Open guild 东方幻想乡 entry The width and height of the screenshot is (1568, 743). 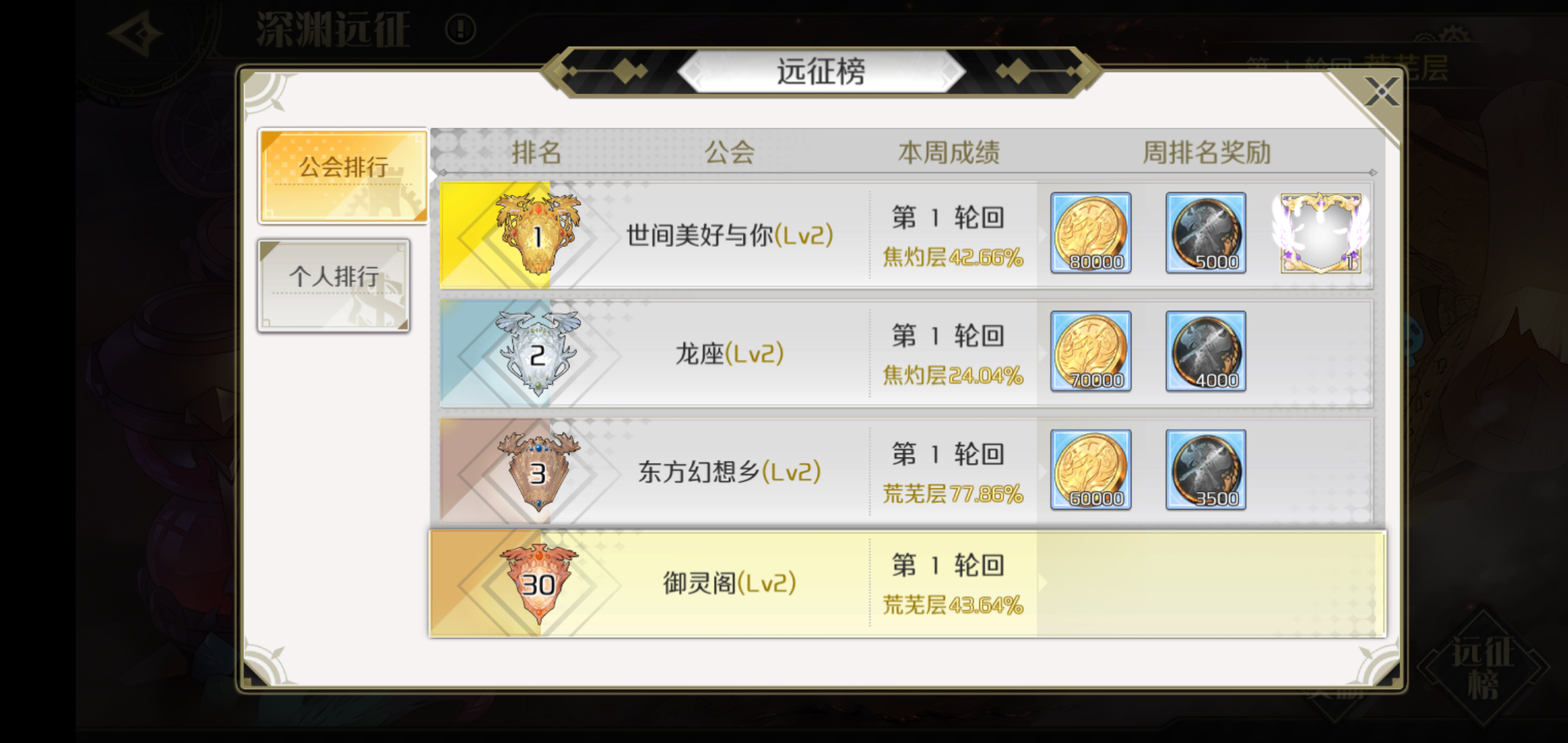coord(729,472)
